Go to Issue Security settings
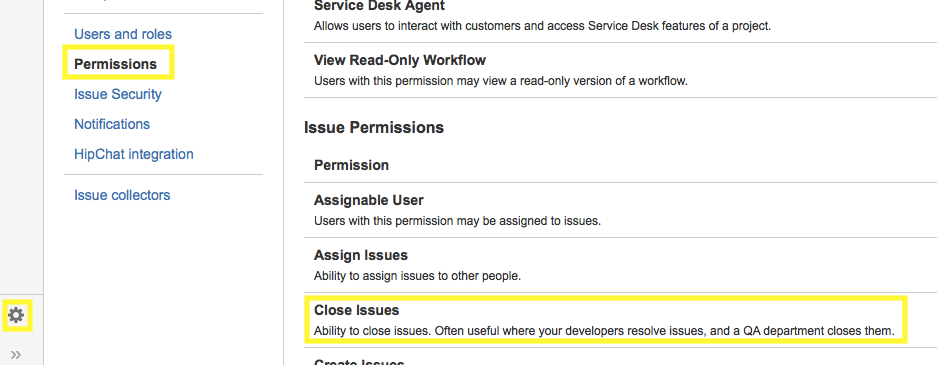The height and width of the screenshot is (365, 937). (x=118, y=94)
